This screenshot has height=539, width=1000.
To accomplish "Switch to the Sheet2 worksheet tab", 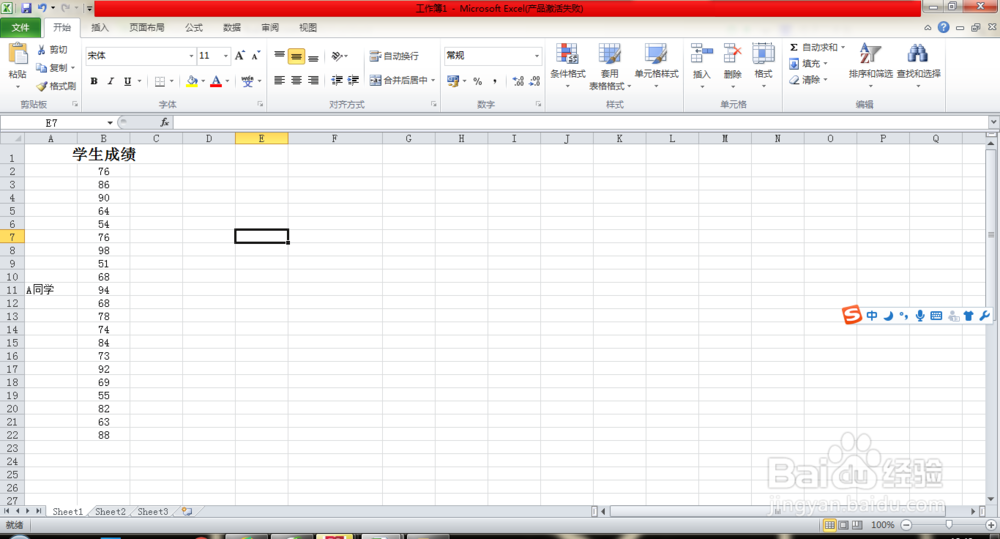I will point(110,512).
